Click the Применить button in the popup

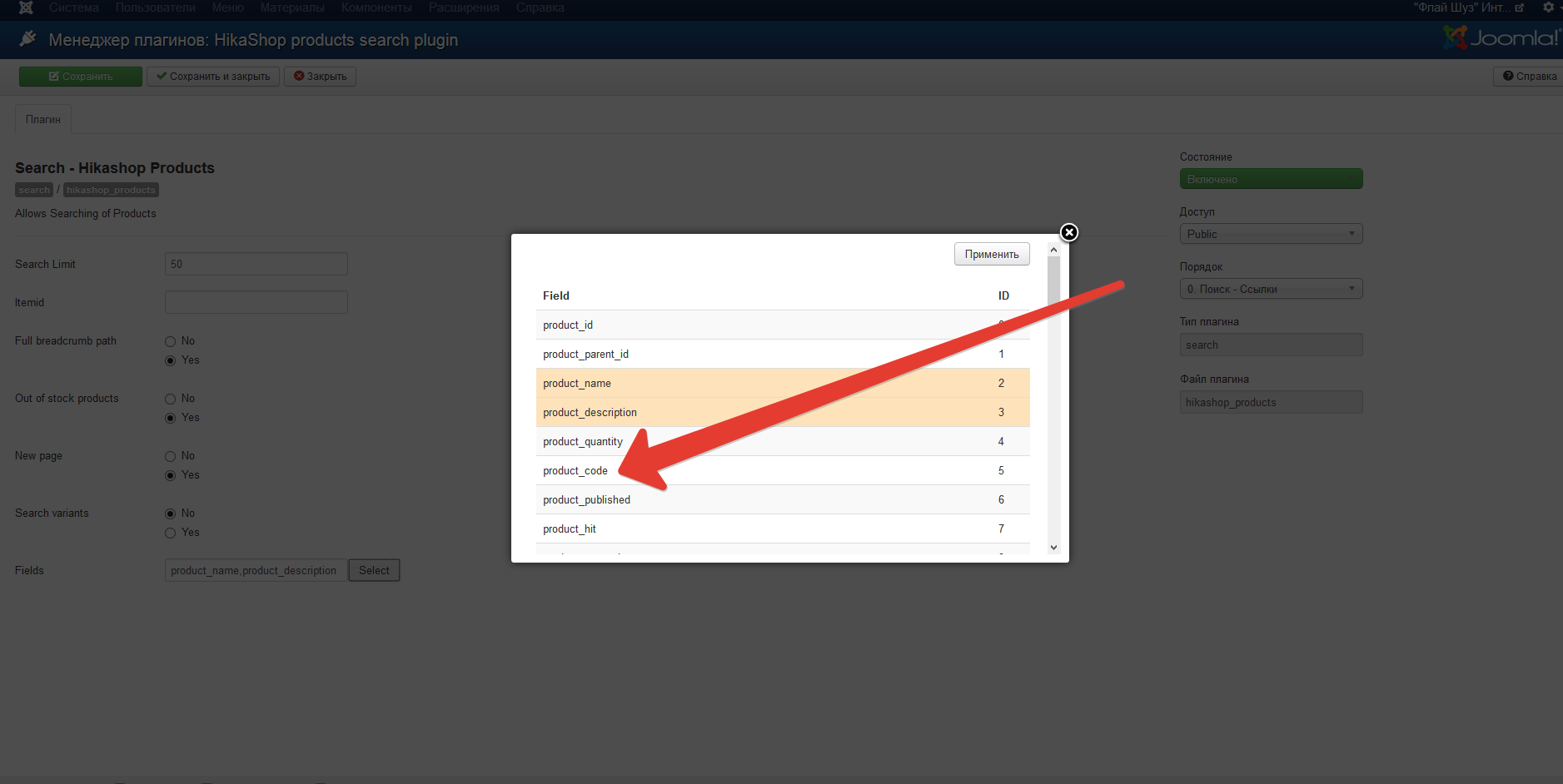(x=992, y=254)
